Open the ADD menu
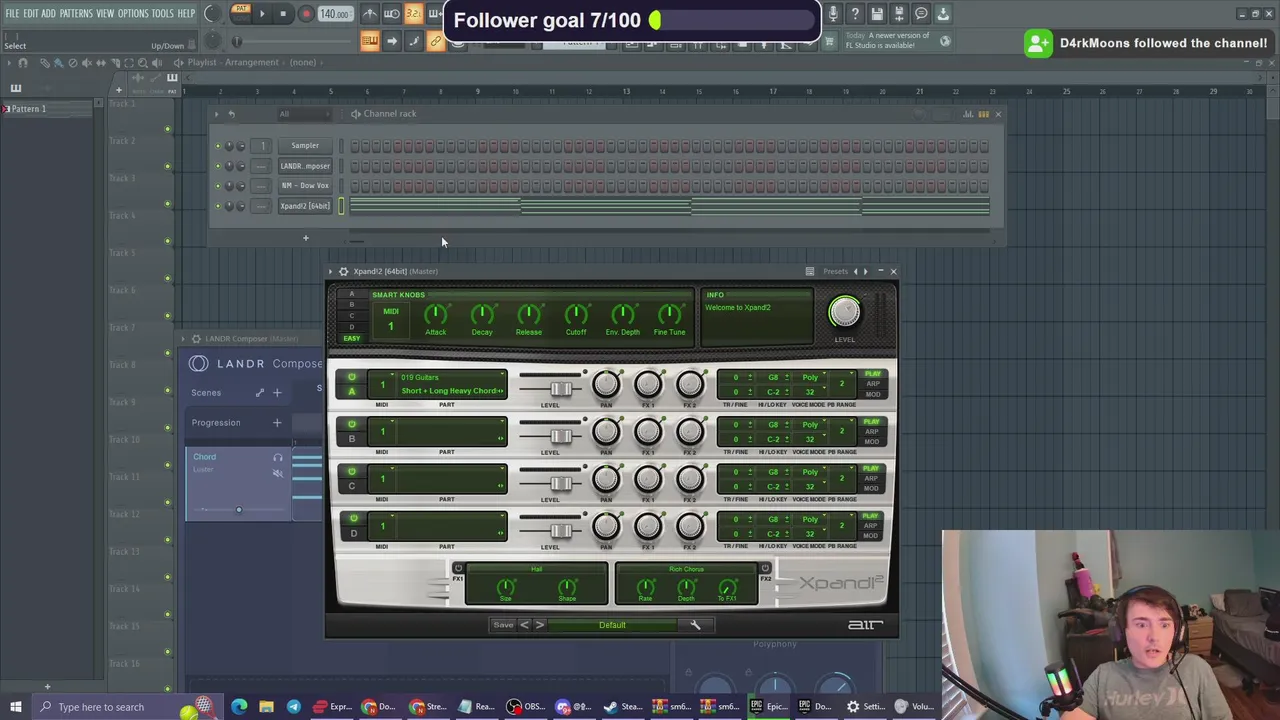This screenshot has width=1280, height=720. (x=48, y=13)
